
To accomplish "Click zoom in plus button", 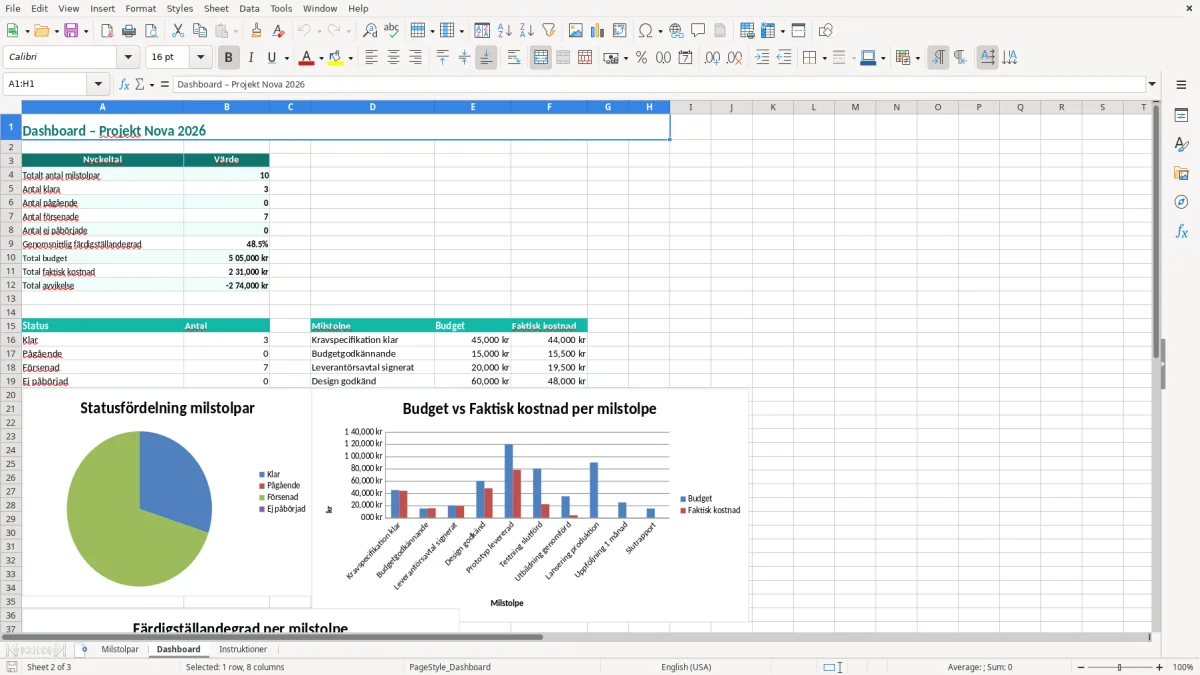I will pos(1160,667).
